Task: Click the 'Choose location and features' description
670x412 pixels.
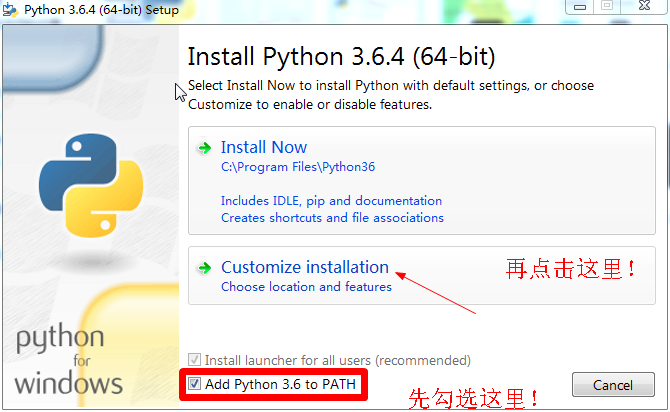Action: [306, 287]
